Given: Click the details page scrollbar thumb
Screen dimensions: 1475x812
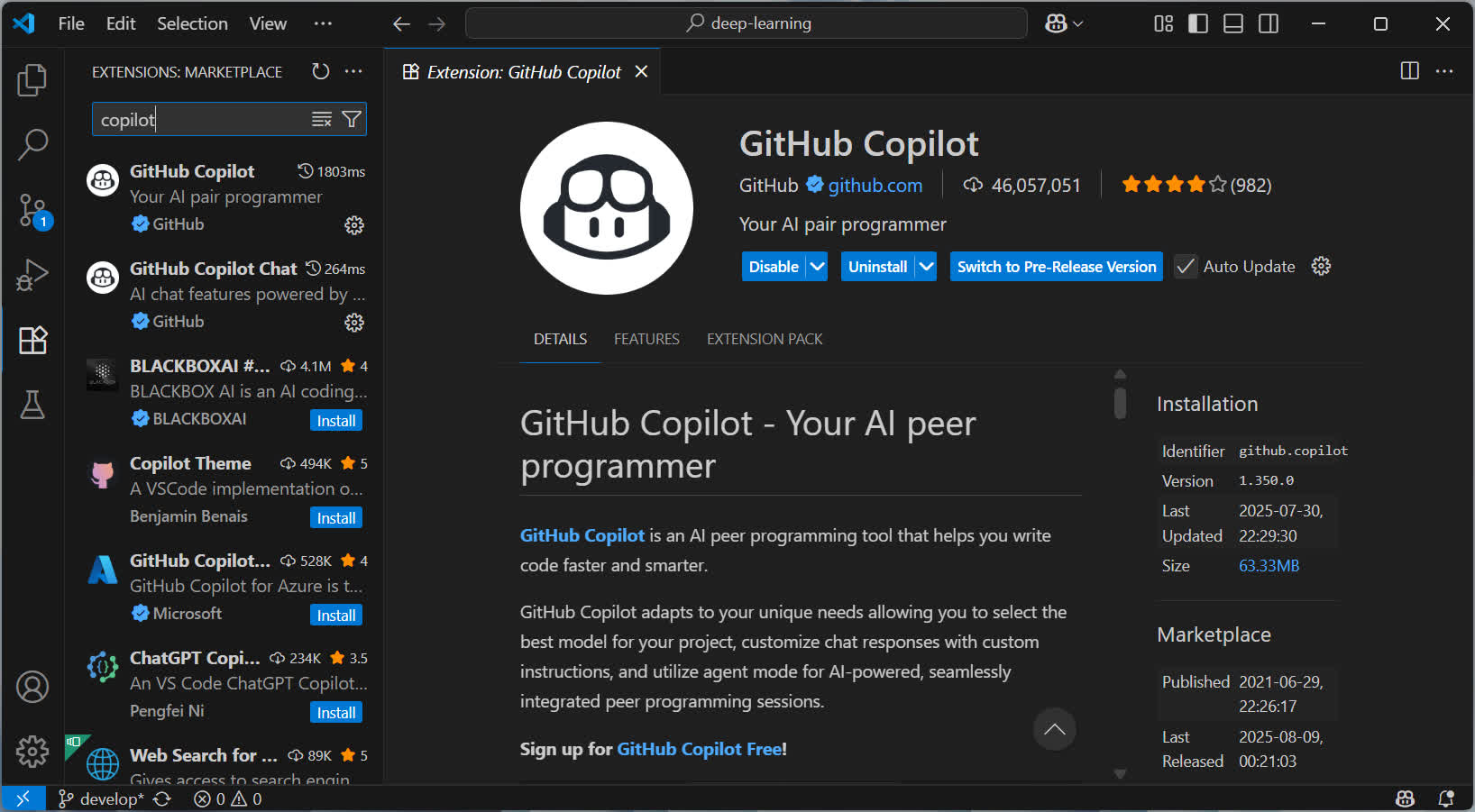Looking at the screenshot, I should [x=1120, y=403].
